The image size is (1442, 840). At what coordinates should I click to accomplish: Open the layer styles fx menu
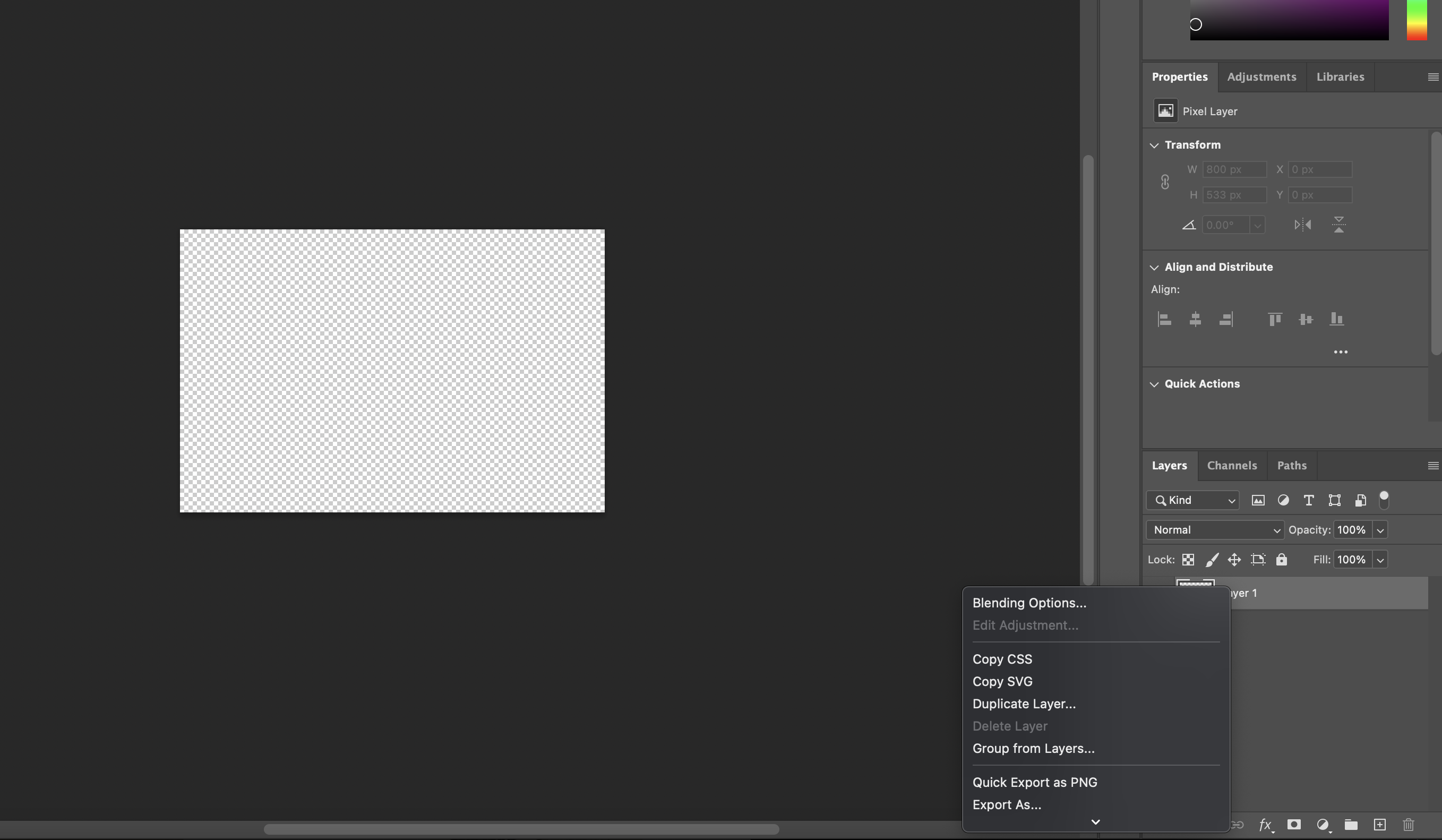coord(1265,825)
